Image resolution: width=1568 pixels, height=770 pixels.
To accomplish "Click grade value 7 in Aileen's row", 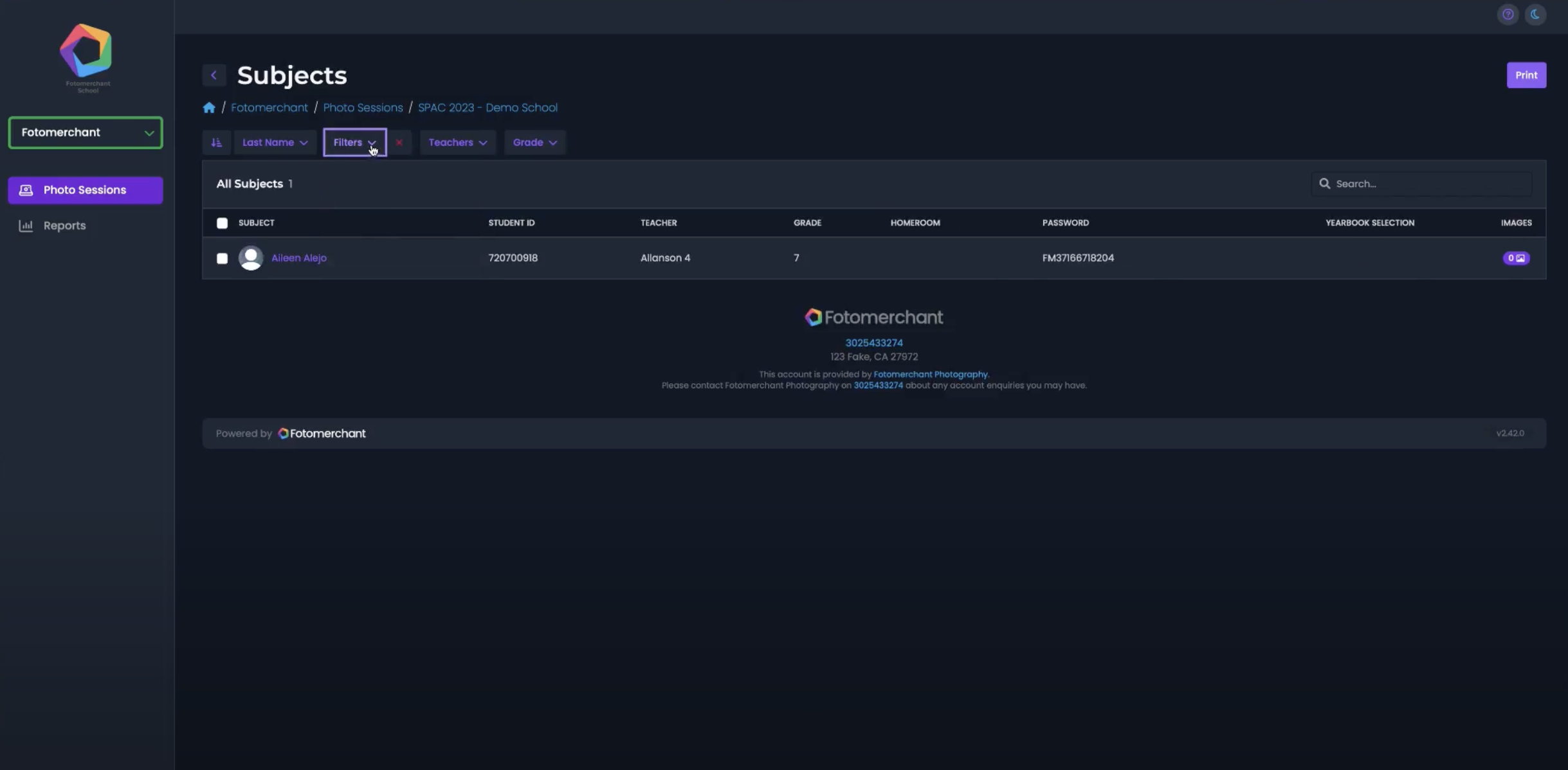I will [796, 258].
